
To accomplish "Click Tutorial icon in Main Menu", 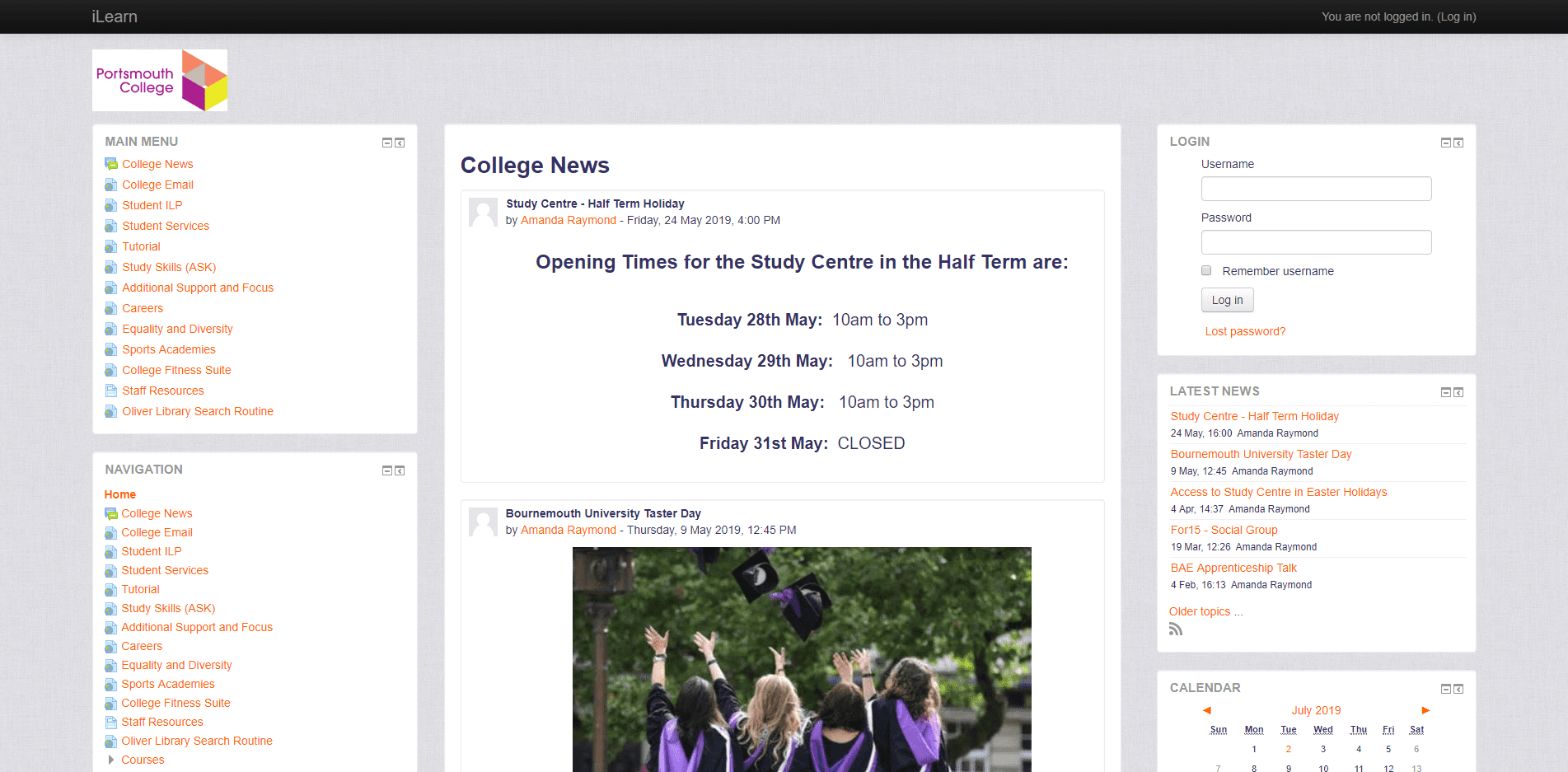I will click(x=111, y=246).
